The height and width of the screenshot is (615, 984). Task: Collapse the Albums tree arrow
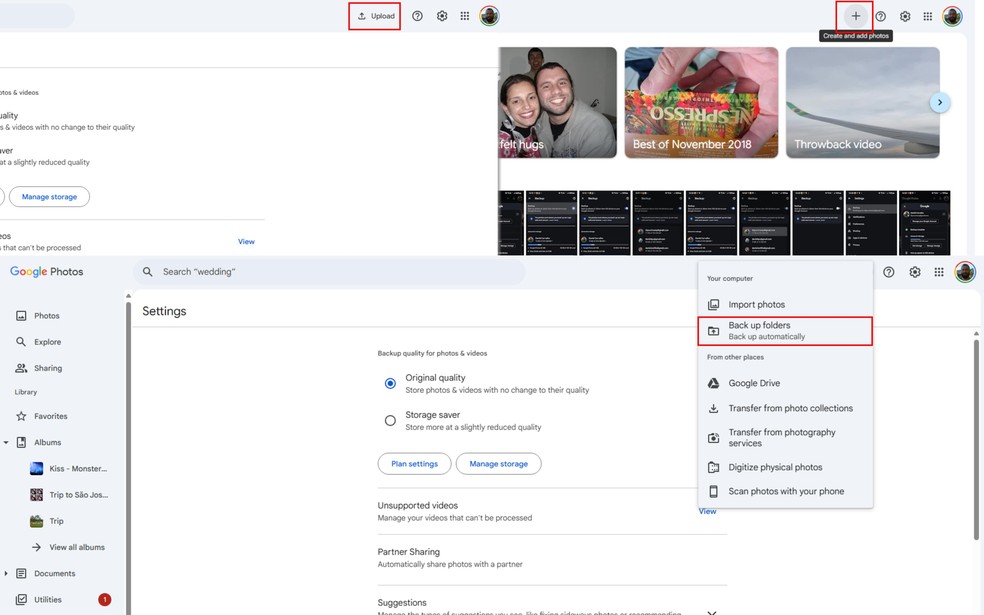(x=6, y=442)
